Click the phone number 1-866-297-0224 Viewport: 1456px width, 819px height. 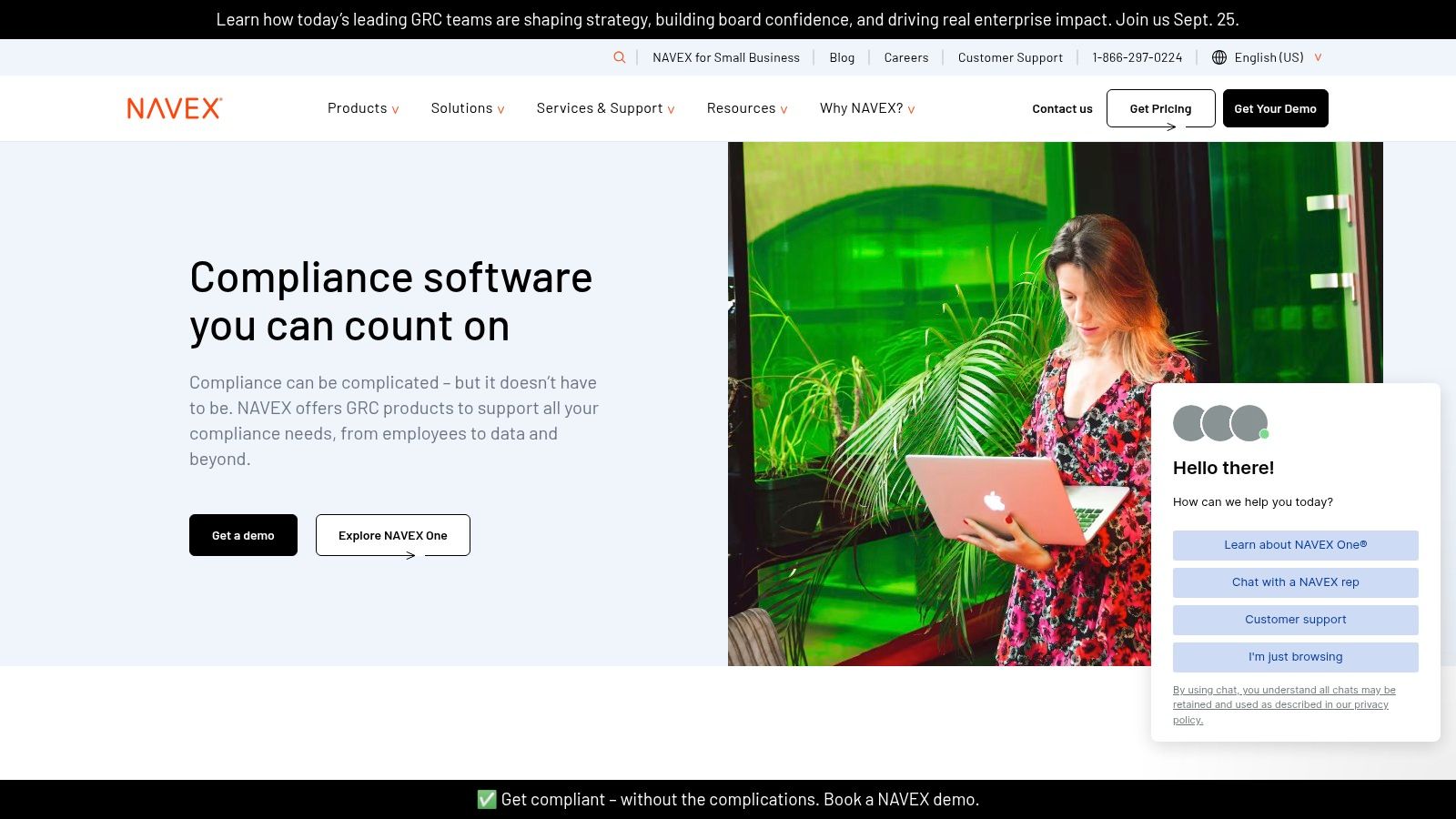pos(1137,57)
